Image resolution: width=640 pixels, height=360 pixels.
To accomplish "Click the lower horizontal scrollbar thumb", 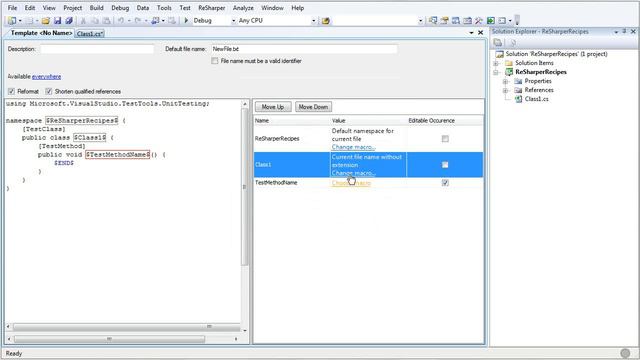I will pos(109,339).
